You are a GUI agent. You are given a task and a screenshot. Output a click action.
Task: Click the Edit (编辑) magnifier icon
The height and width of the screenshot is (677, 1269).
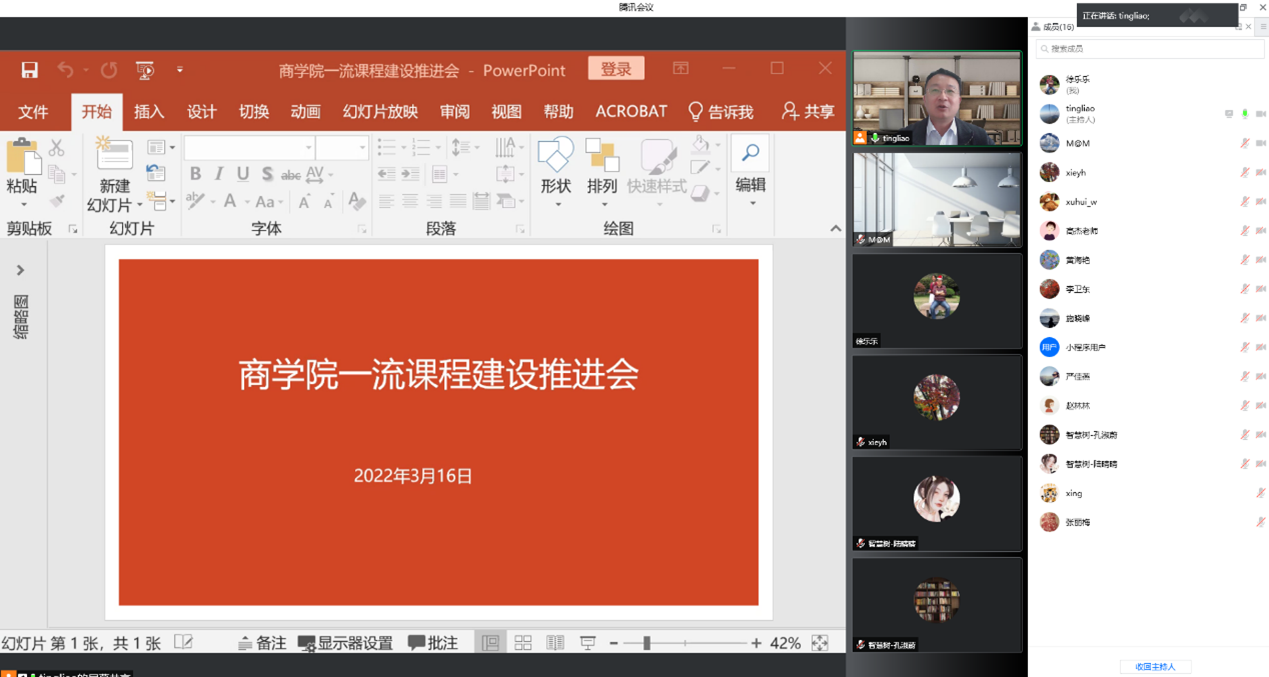750,155
